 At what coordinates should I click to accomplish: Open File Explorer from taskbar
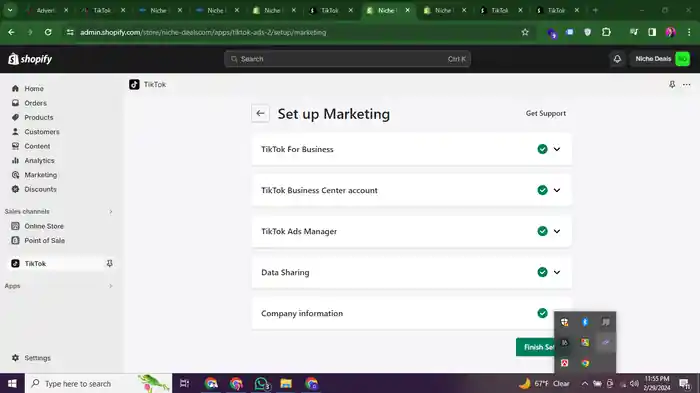click(x=286, y=383)
